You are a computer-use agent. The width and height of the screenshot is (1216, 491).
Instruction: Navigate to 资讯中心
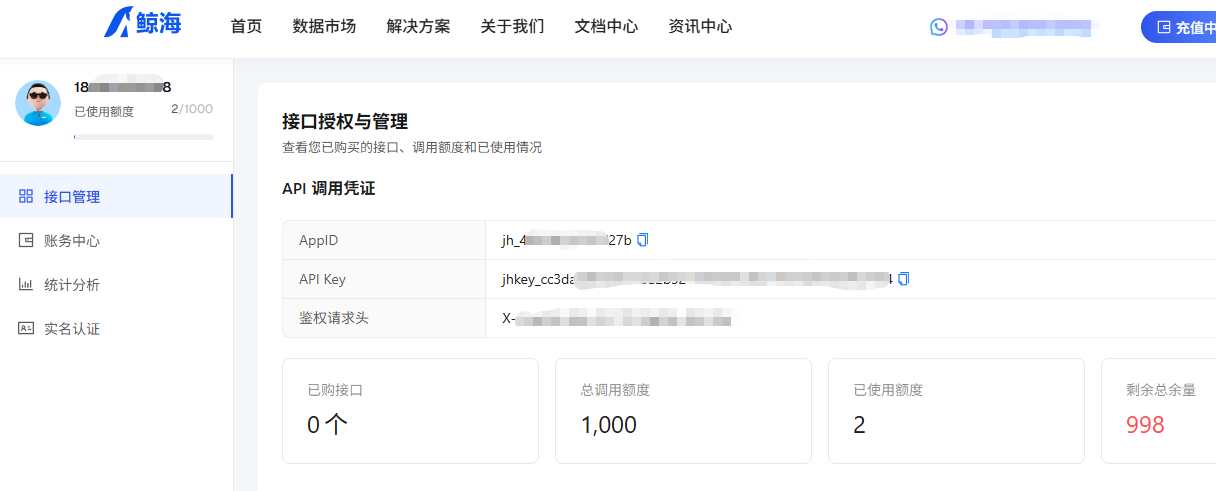click(x=700, y=27)
